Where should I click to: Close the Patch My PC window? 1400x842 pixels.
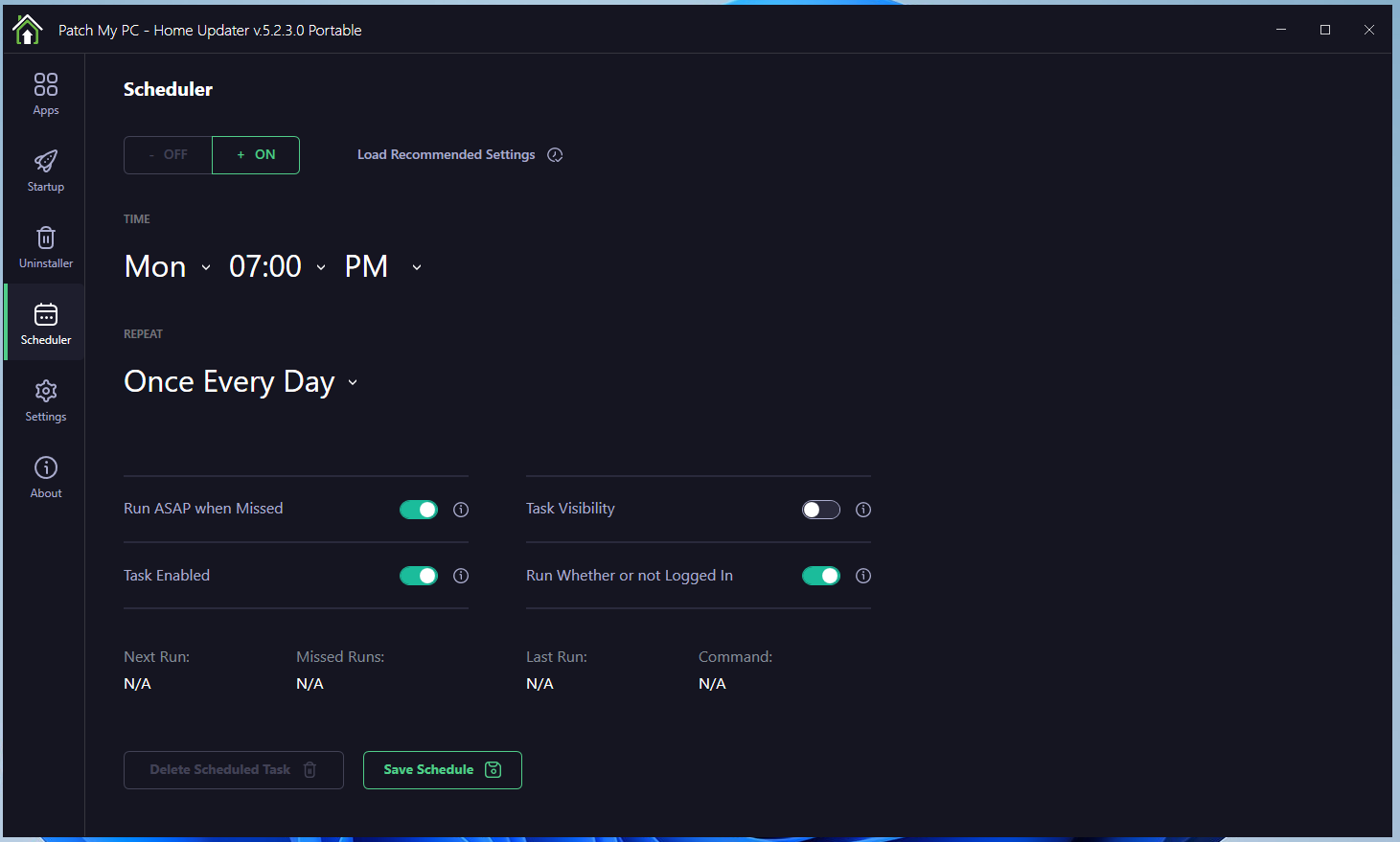1369,30
